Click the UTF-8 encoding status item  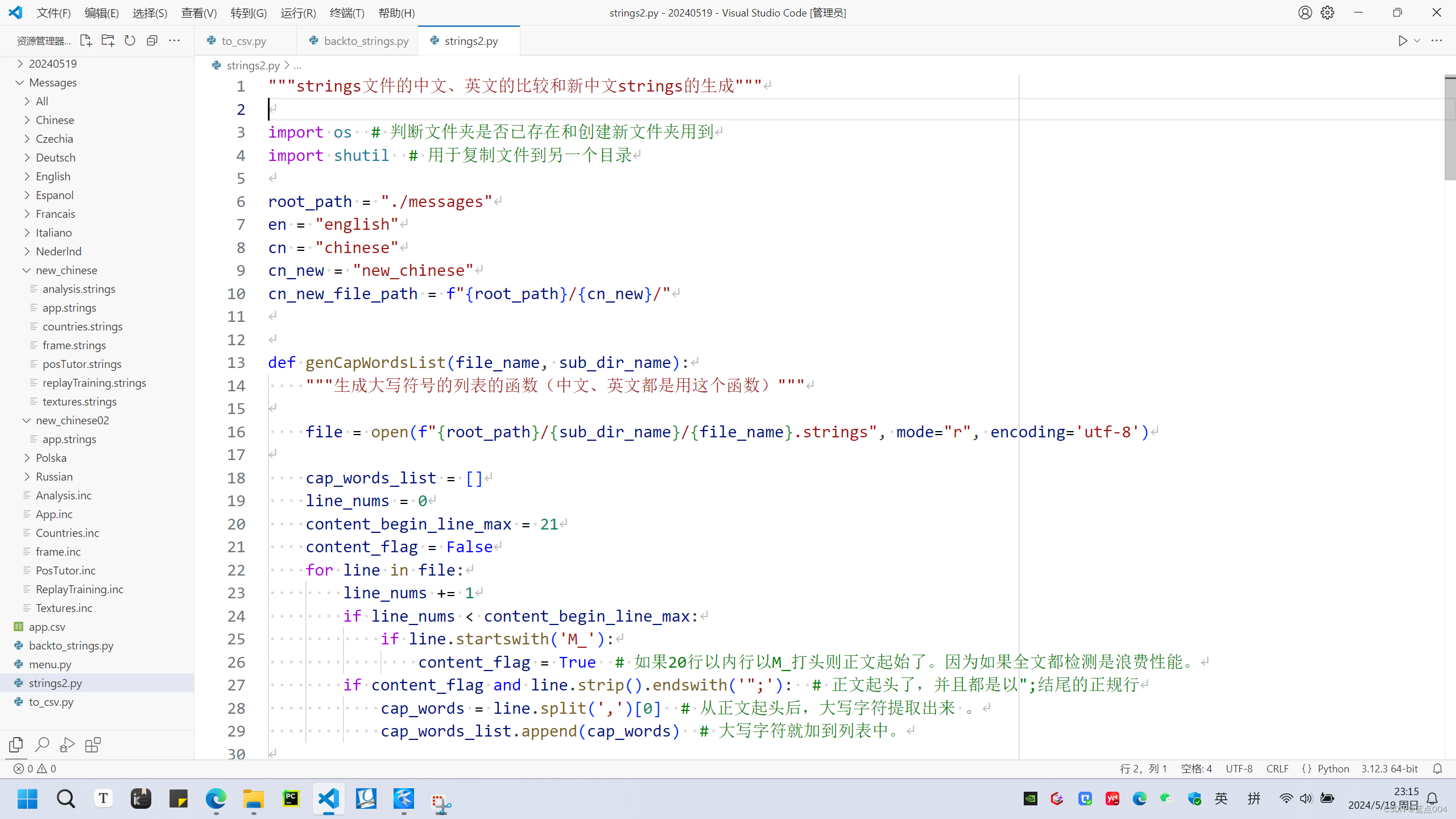tap(1239, 768)
